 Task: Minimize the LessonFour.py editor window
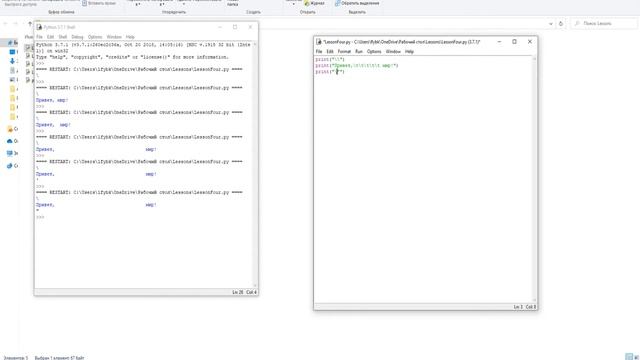pyautogui.click(x=499, y=42)
